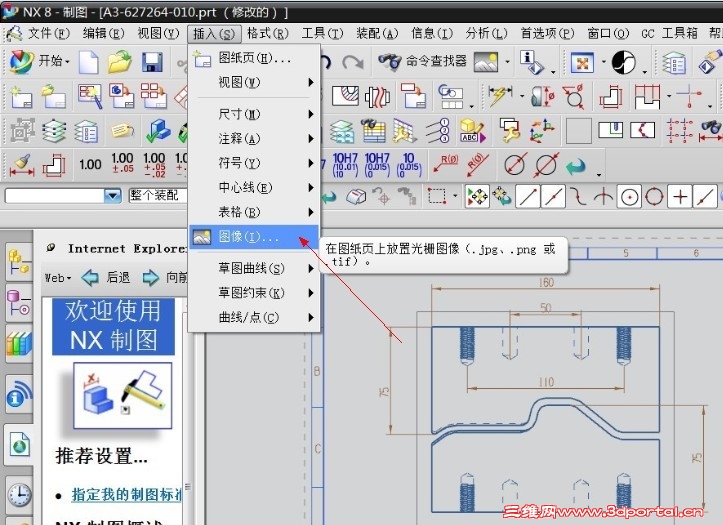Toggle the rectangle selection mode icon

(436, 196)
